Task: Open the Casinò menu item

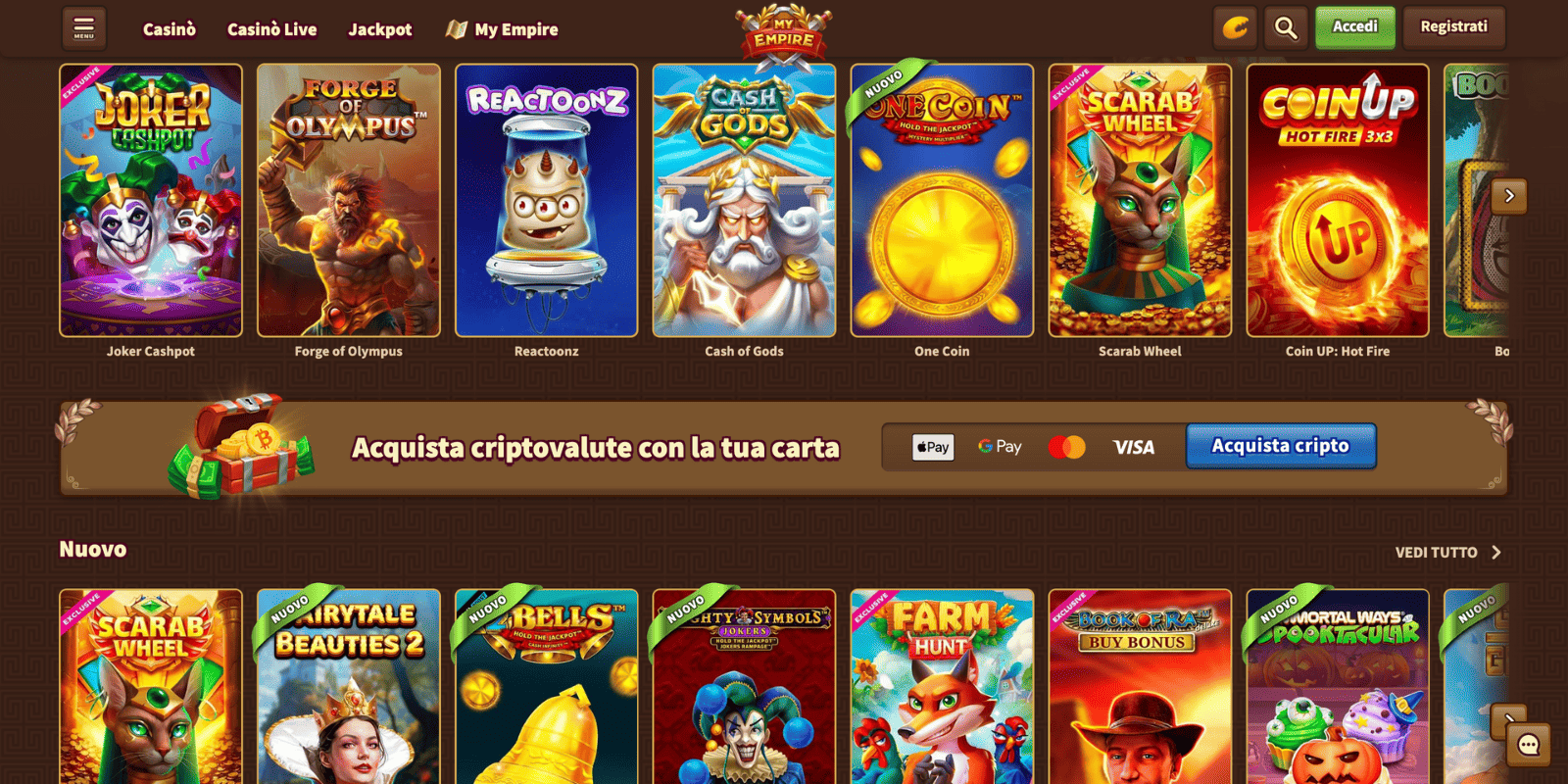Action: click(x=170, y=29)
